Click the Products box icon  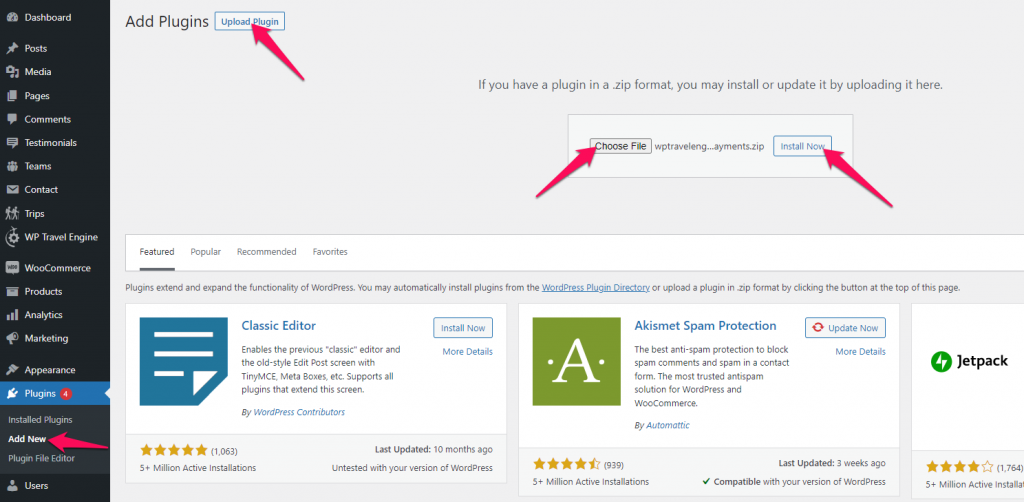point(12,292)
